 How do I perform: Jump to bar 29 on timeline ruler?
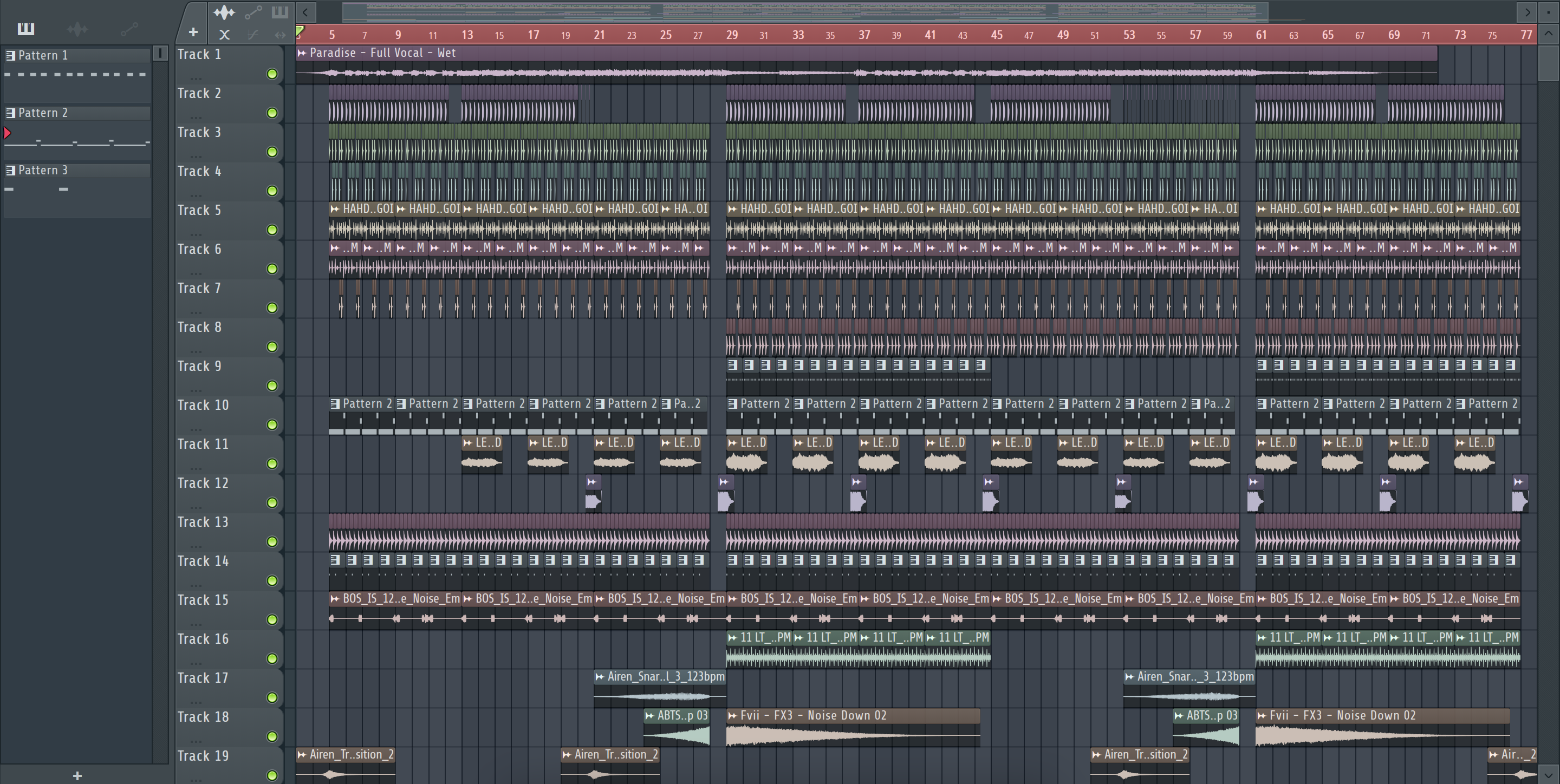coord(732,35)
